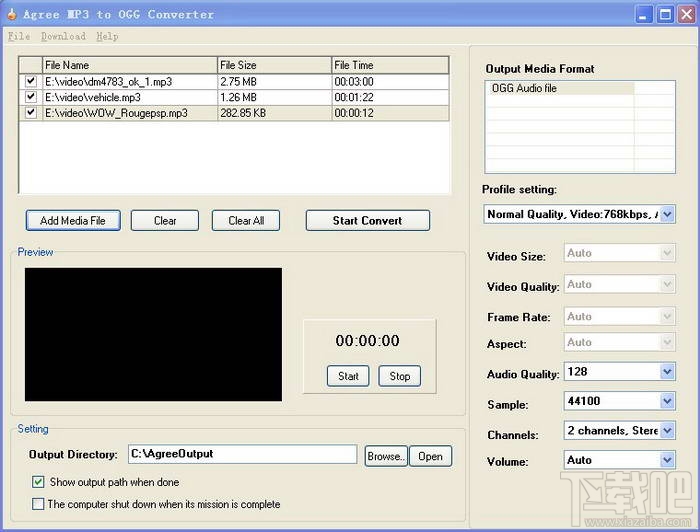The width and height of the screenshot is (700, 532).
Task: Open the Frame Rate dropdown
Action: coord(667,316)
